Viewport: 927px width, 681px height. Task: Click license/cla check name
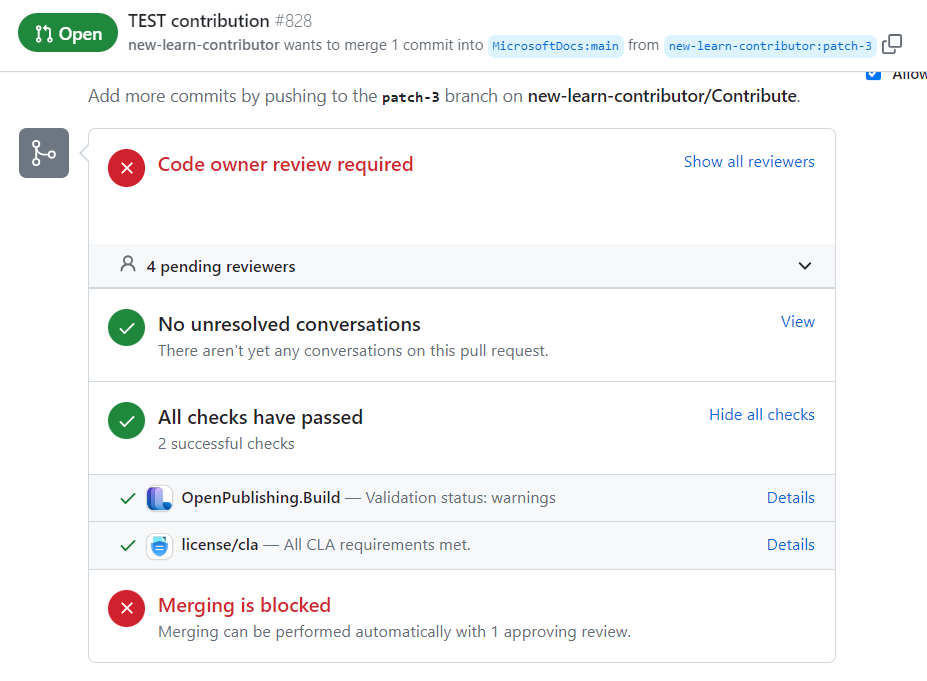pos(220,544)
